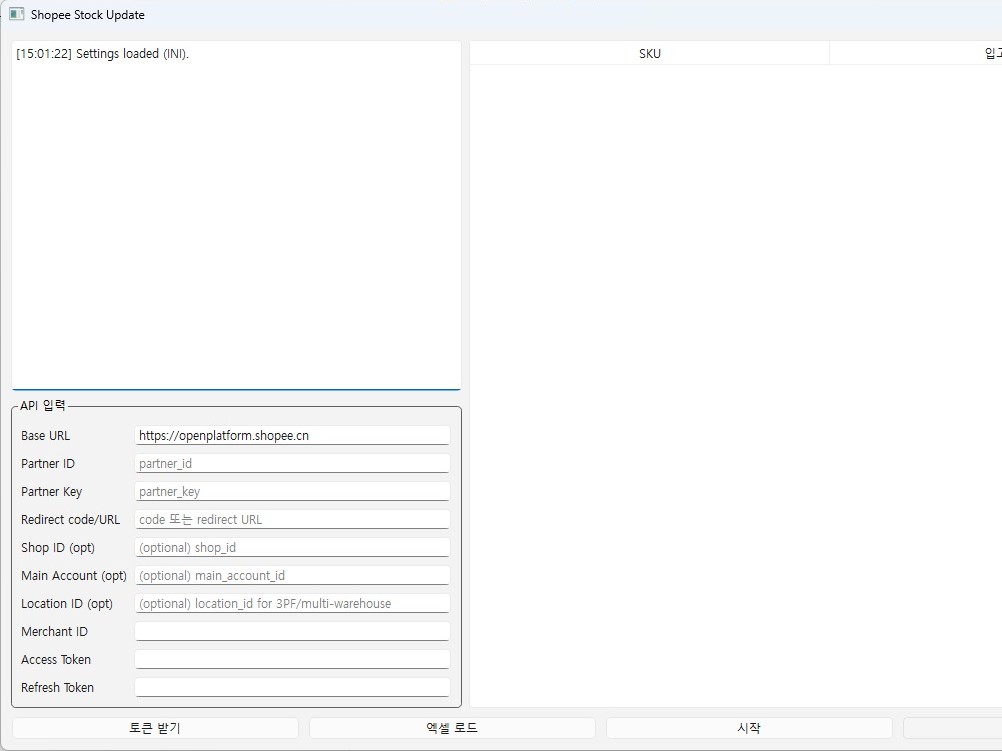Click the 엑셀 로드 button
Screen dimensions: 1002x751
452,728
